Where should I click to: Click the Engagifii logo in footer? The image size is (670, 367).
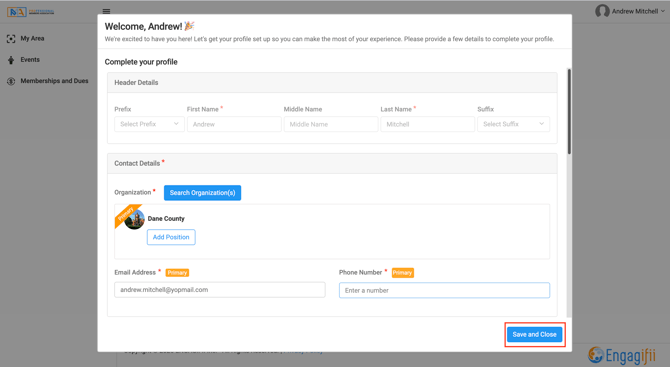pos(622,355)
